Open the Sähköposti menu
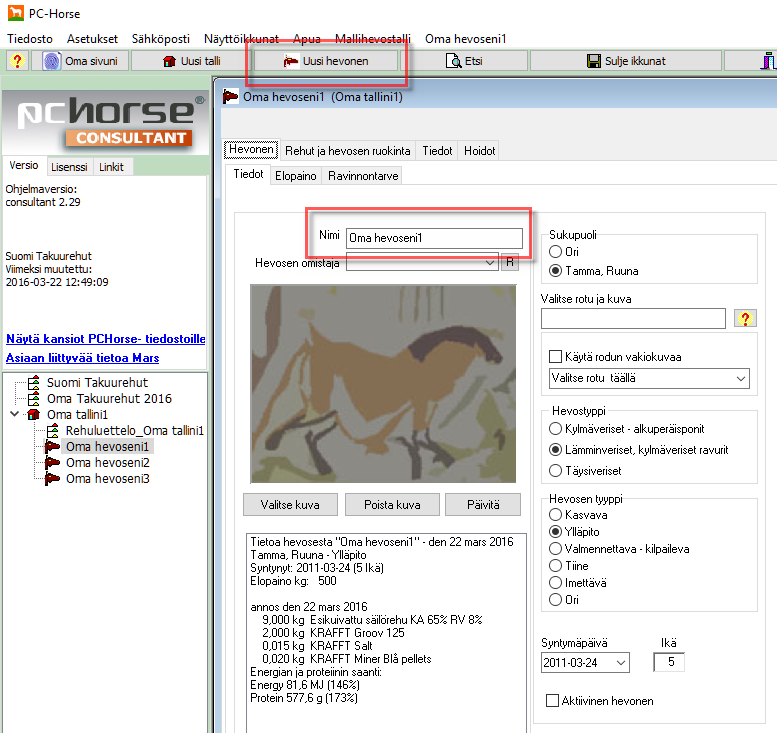This screenshot has height=733, width=777. pos(160,38)
